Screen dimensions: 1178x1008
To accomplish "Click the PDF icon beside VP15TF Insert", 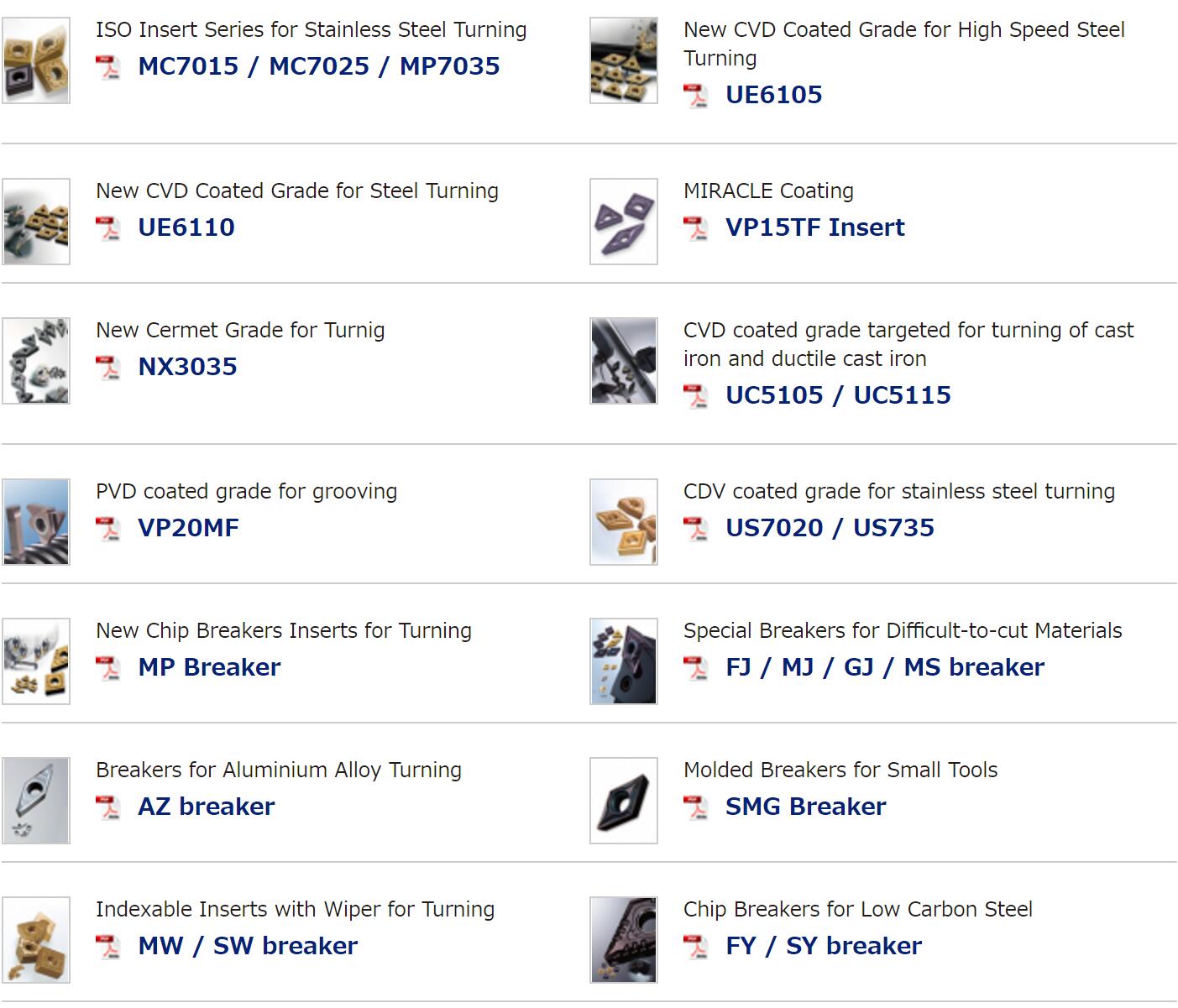I will (x=695, y=228).
